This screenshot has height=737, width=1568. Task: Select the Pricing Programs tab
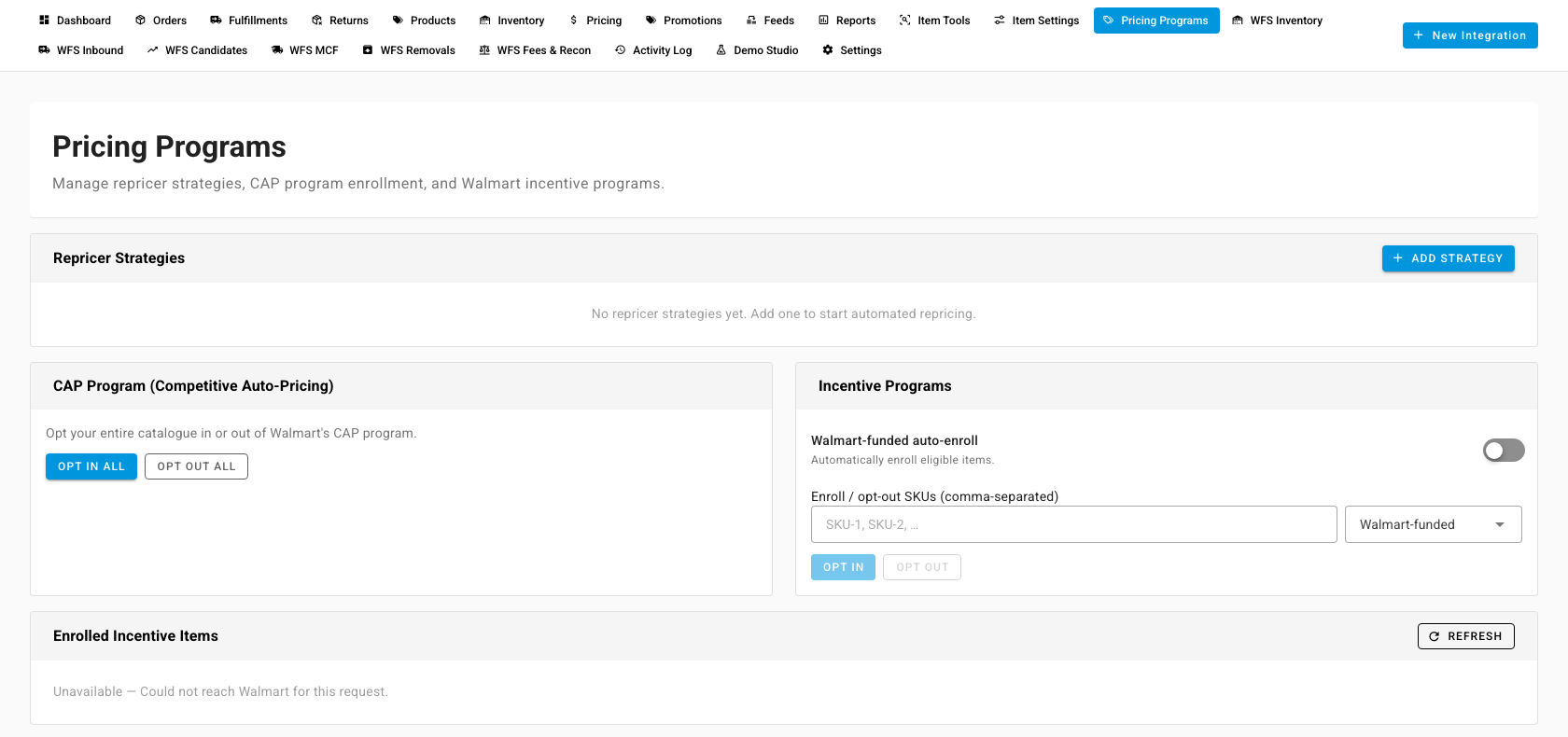pyautogui.click(x=1156, y=20)
